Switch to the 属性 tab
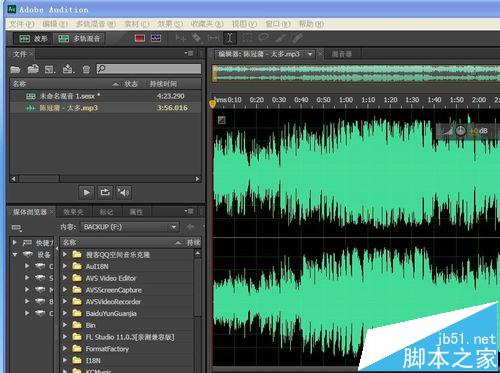This screenshot has height=373, width=500. click(x=136, y=212)
